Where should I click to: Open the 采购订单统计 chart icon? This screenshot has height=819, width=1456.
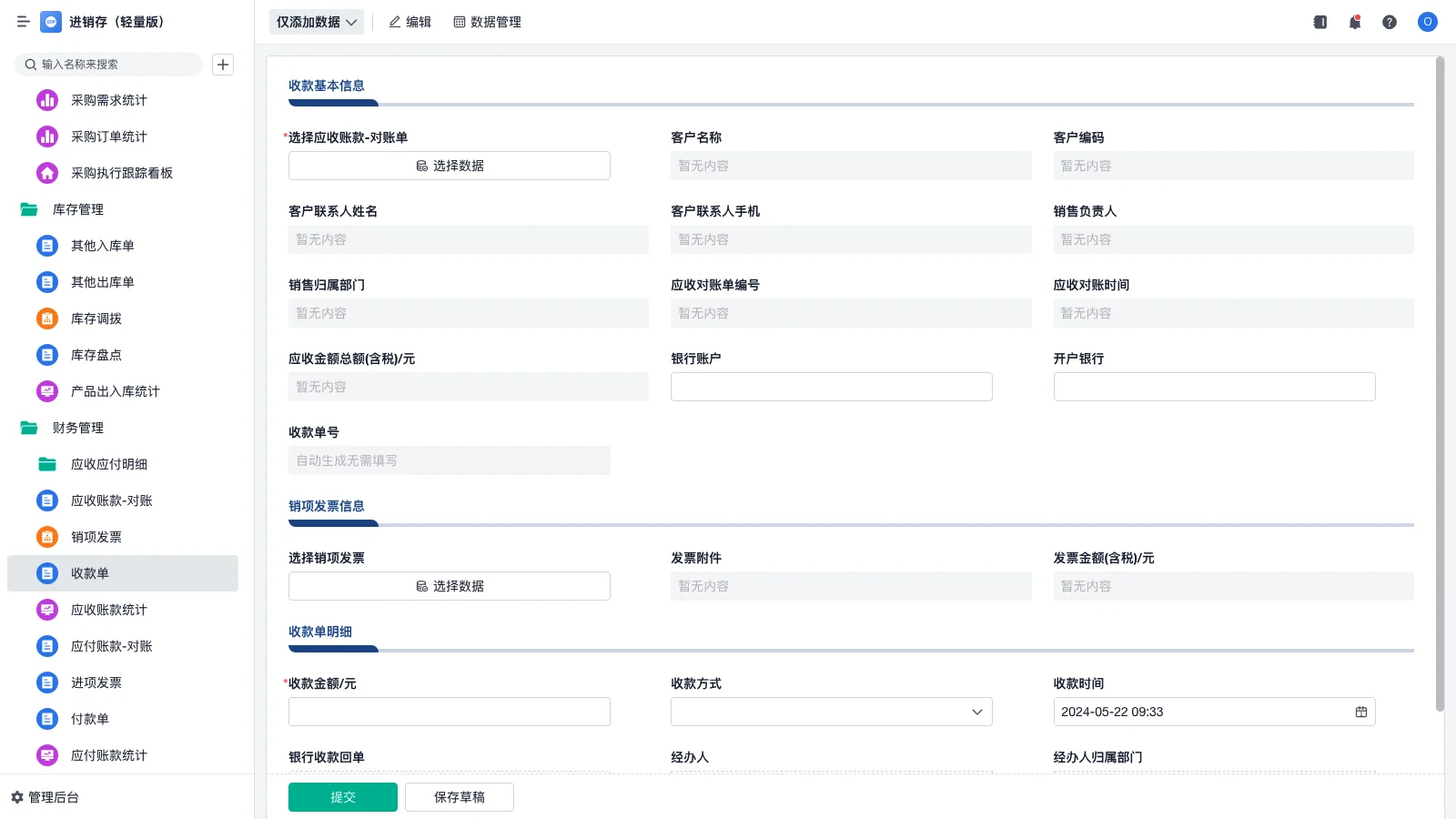point(47,136)
